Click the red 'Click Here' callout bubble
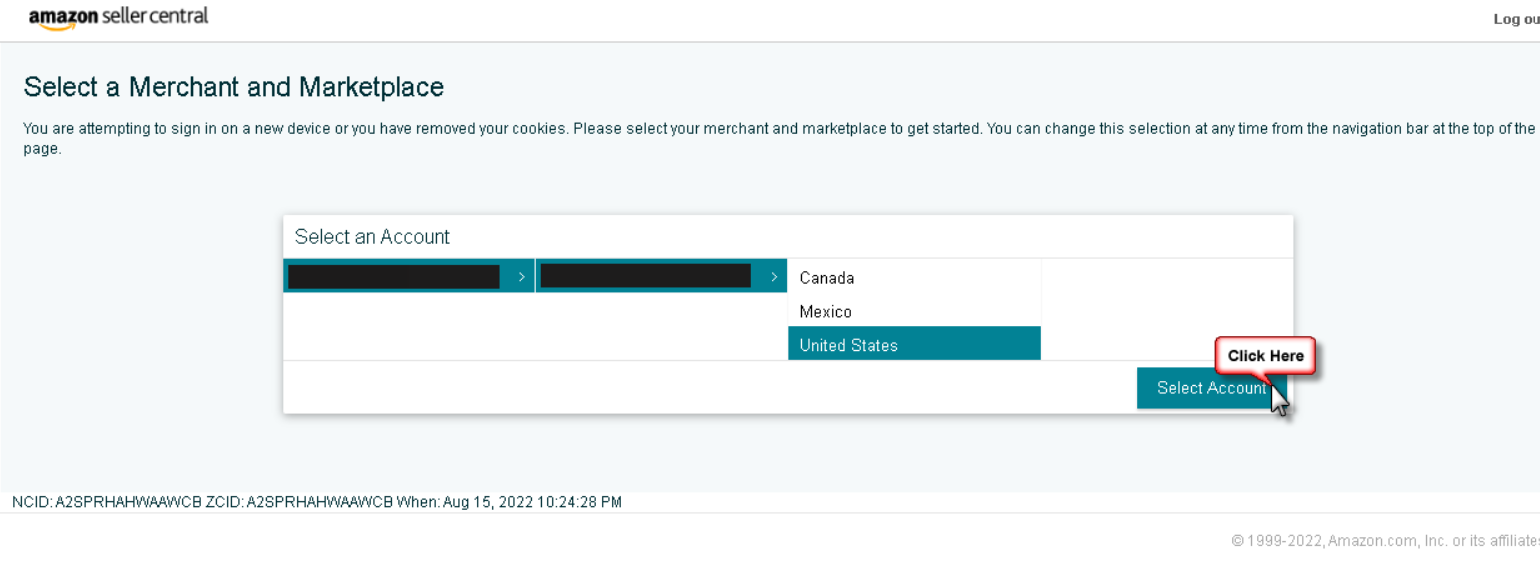 click(x=1265, y=356)
